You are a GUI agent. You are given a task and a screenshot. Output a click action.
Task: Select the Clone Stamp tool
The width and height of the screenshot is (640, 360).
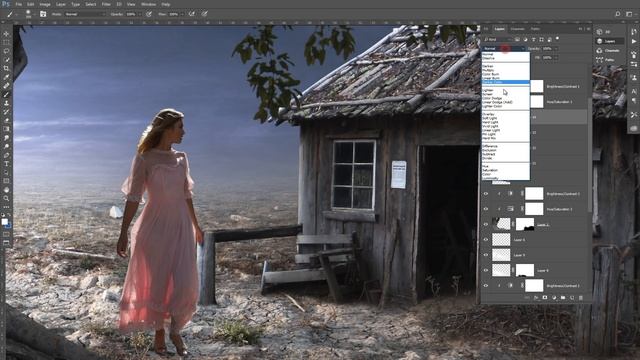6,103
